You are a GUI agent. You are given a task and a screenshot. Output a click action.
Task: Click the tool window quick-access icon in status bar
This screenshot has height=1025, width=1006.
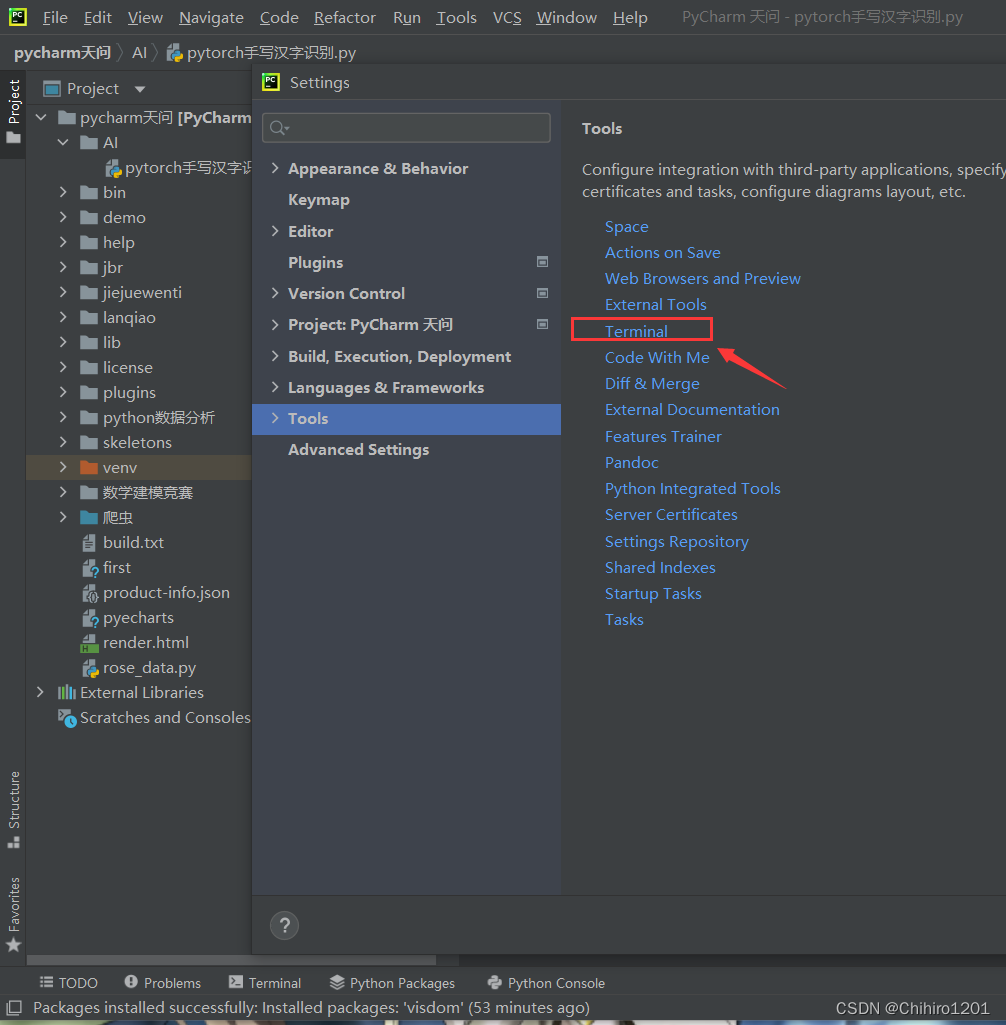pyautogui.click(x=14, y=1007)
